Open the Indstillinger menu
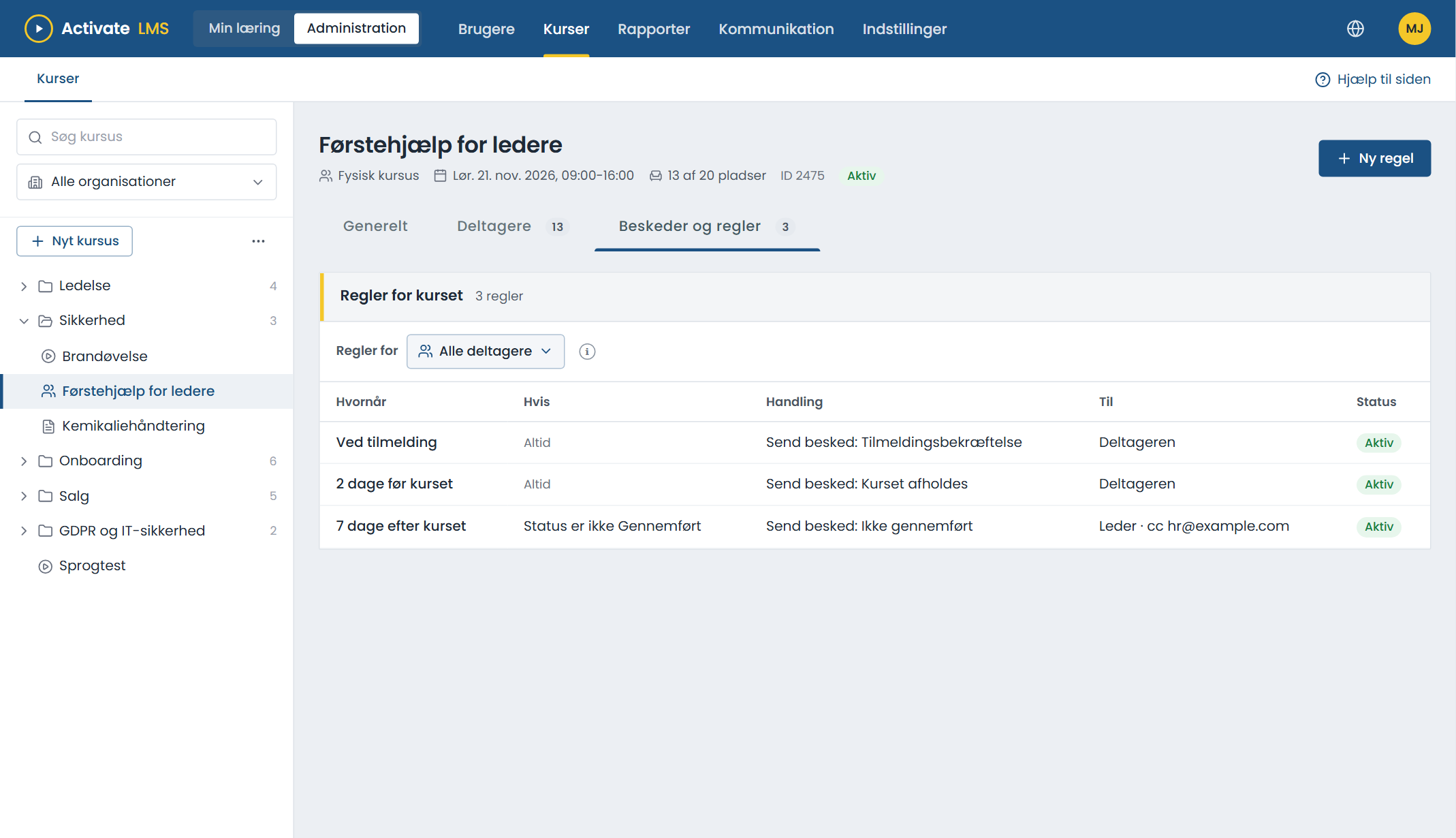The image size is (1456, 838). click(904, 29)
